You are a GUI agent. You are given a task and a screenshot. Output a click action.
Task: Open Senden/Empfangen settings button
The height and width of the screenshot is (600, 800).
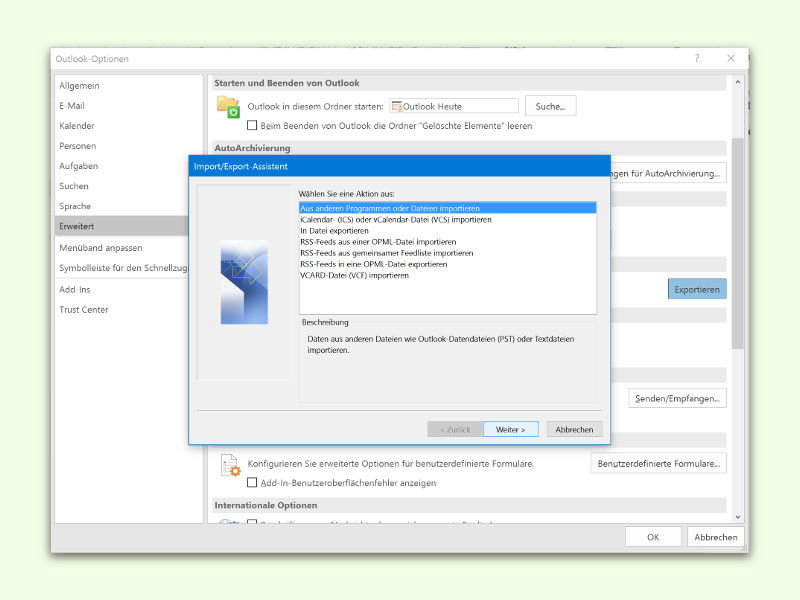tap(678, 398)
